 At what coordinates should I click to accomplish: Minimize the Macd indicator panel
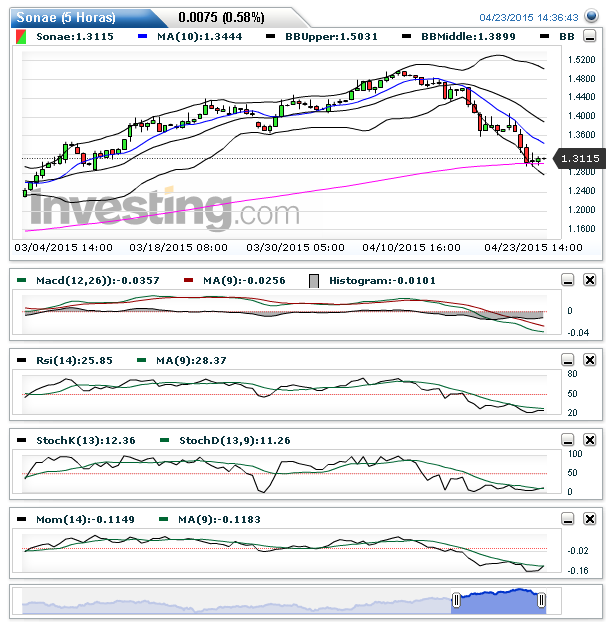(x=568, y=280)
